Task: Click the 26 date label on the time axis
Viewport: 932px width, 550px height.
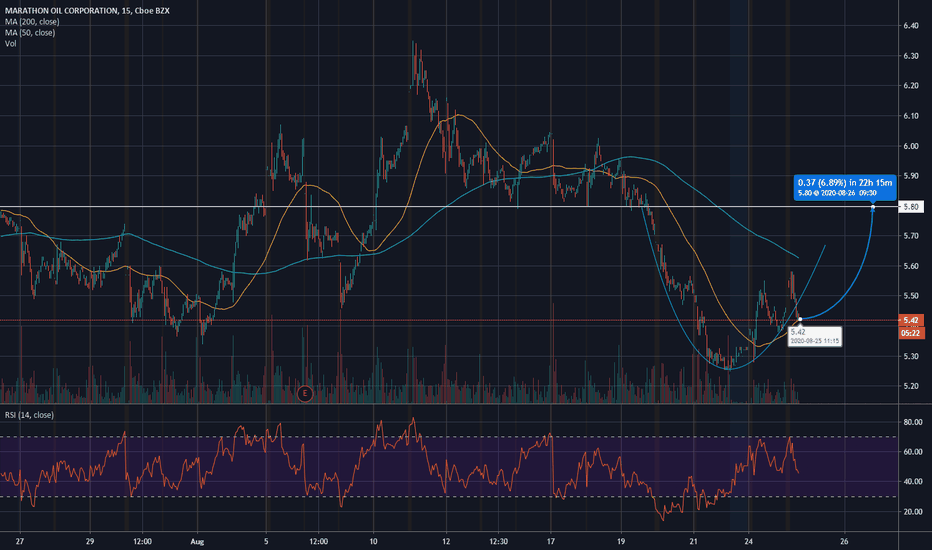Action: click(844, 542)
